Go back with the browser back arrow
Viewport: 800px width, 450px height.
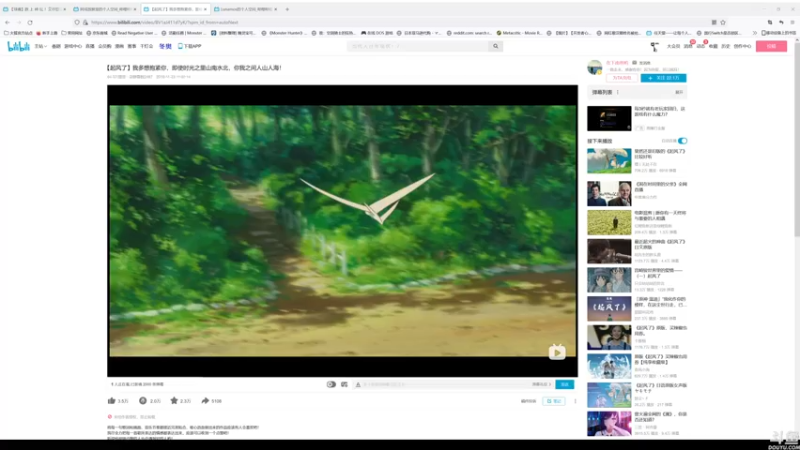click(x=7, y=22)
